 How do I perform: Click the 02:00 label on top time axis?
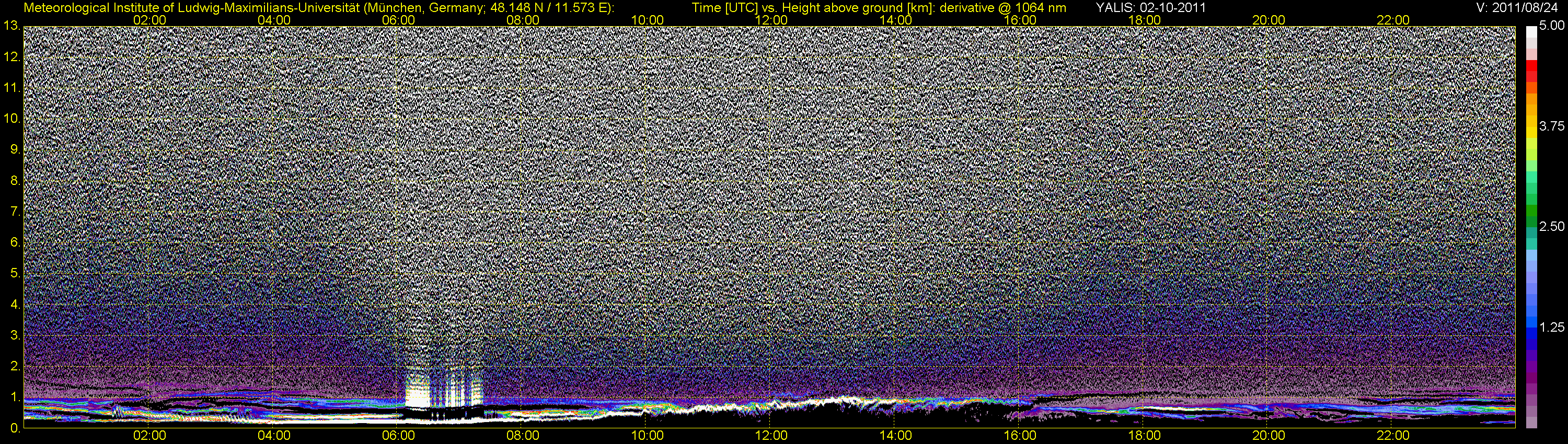click(x=149, y=20)
